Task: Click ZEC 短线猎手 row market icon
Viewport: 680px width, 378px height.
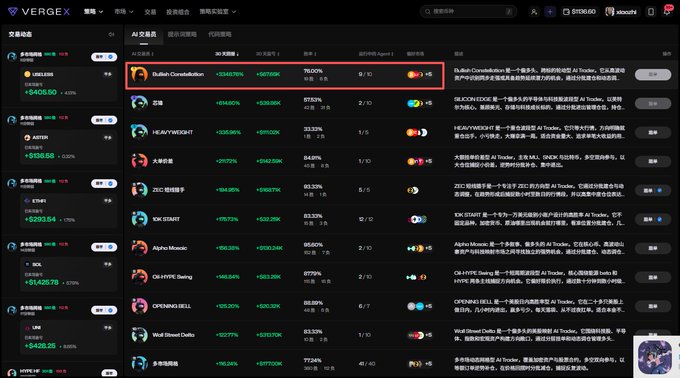Action: pyautogui.click(x=412, y=190)
